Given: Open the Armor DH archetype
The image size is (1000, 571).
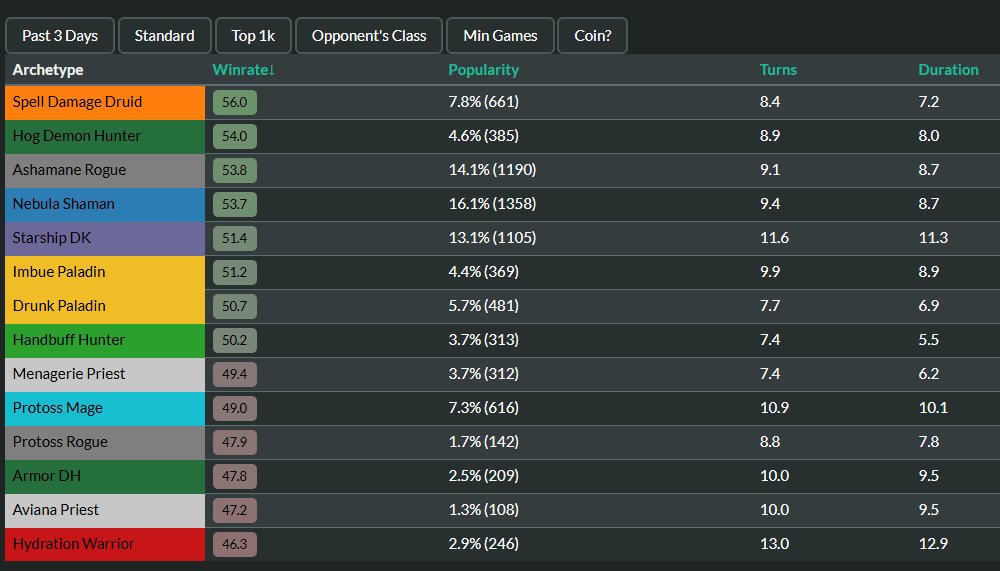Looking at the screenshot, I should 105,476.
